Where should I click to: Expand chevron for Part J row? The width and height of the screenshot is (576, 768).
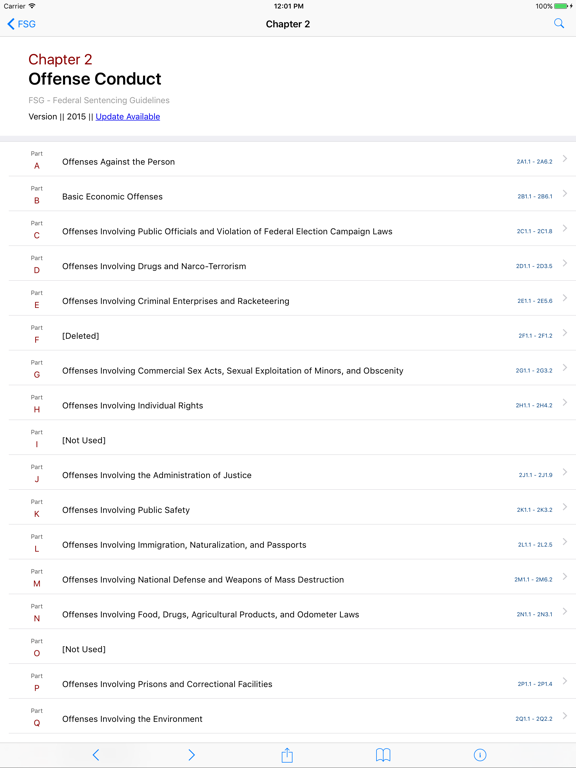565,471
